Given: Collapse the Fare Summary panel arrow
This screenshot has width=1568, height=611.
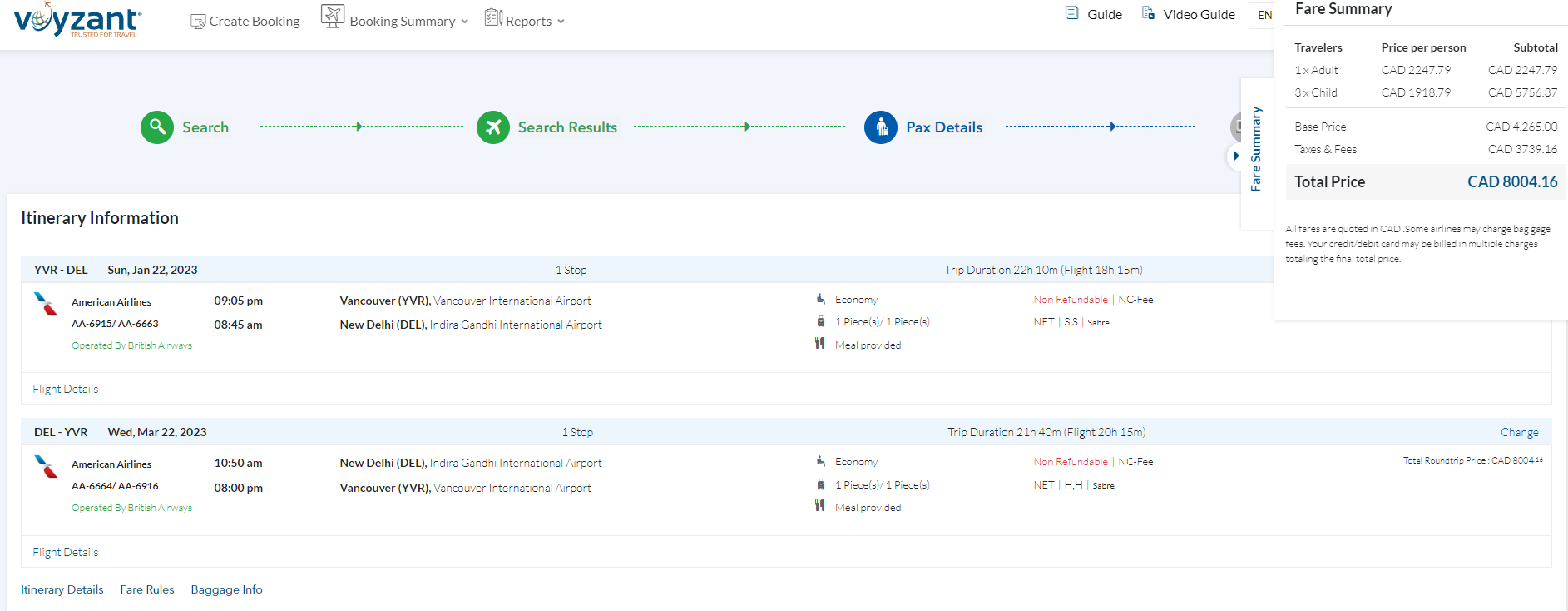Looking at the screenshot, I should 1236,156.
